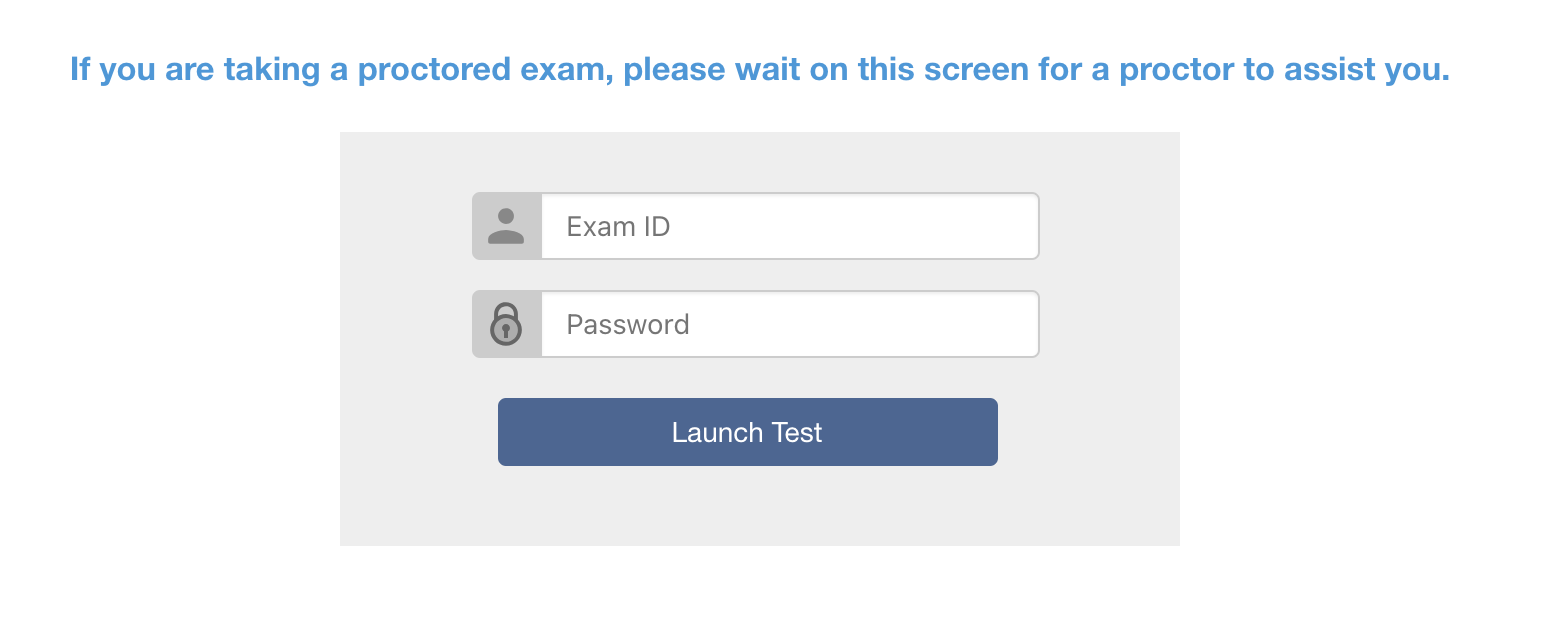Click blank white area below login panel
Screen dimensions: 1560x626
tap(760, 588)
